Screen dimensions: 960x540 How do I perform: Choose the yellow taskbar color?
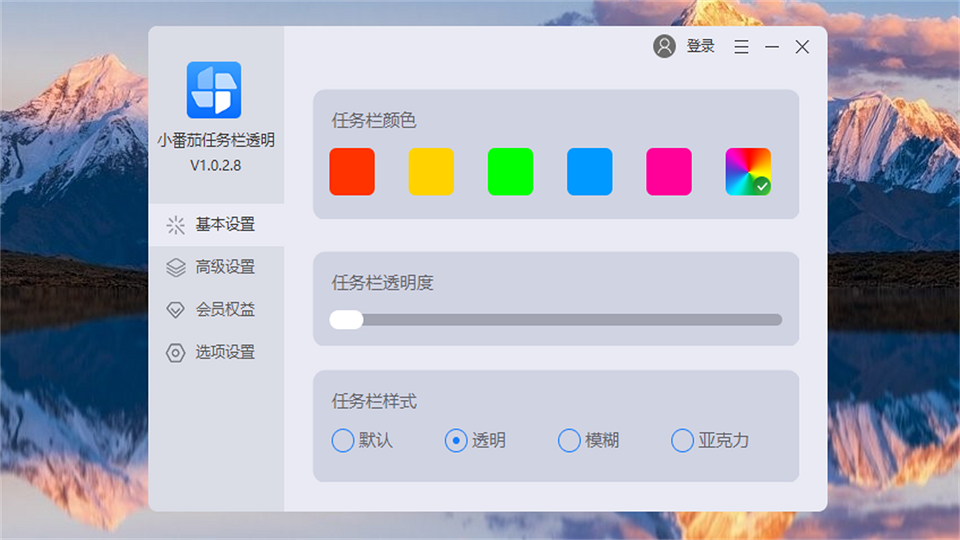point(431,171)
